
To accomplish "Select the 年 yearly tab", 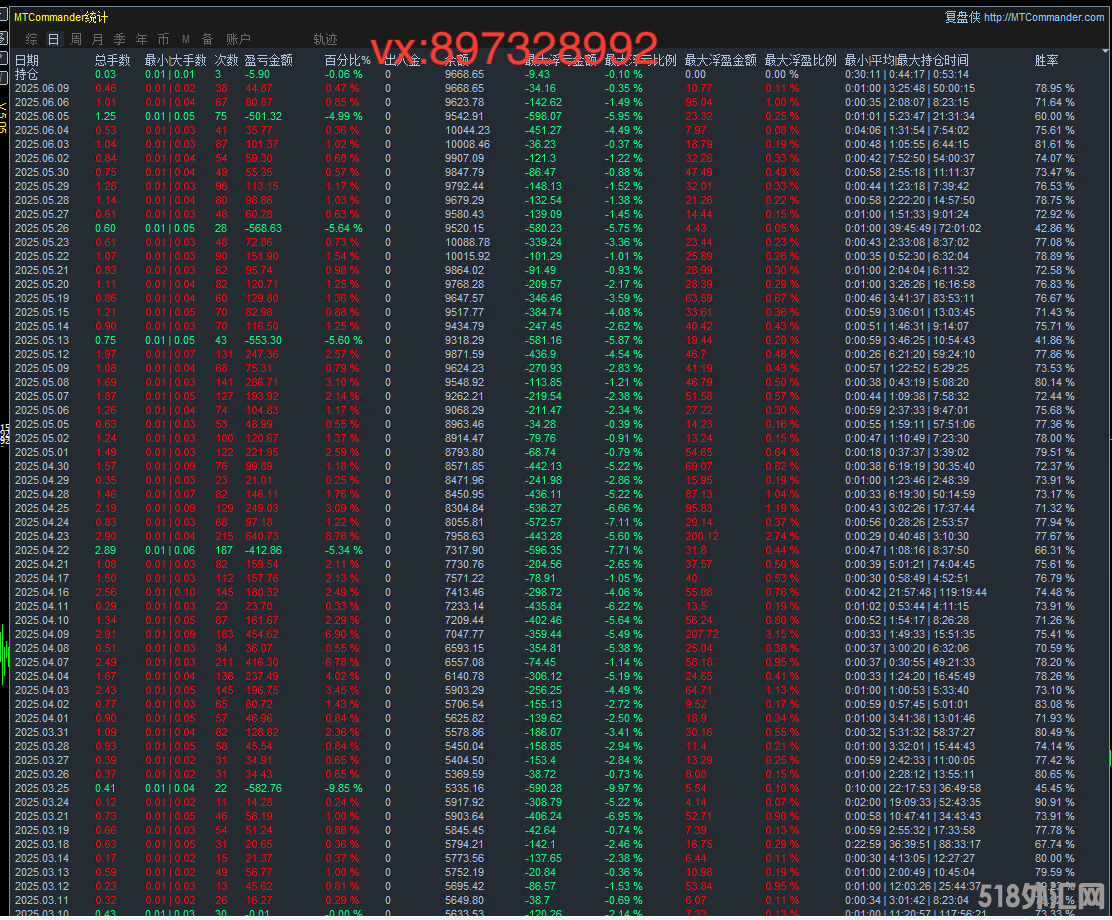I will 141,39.
